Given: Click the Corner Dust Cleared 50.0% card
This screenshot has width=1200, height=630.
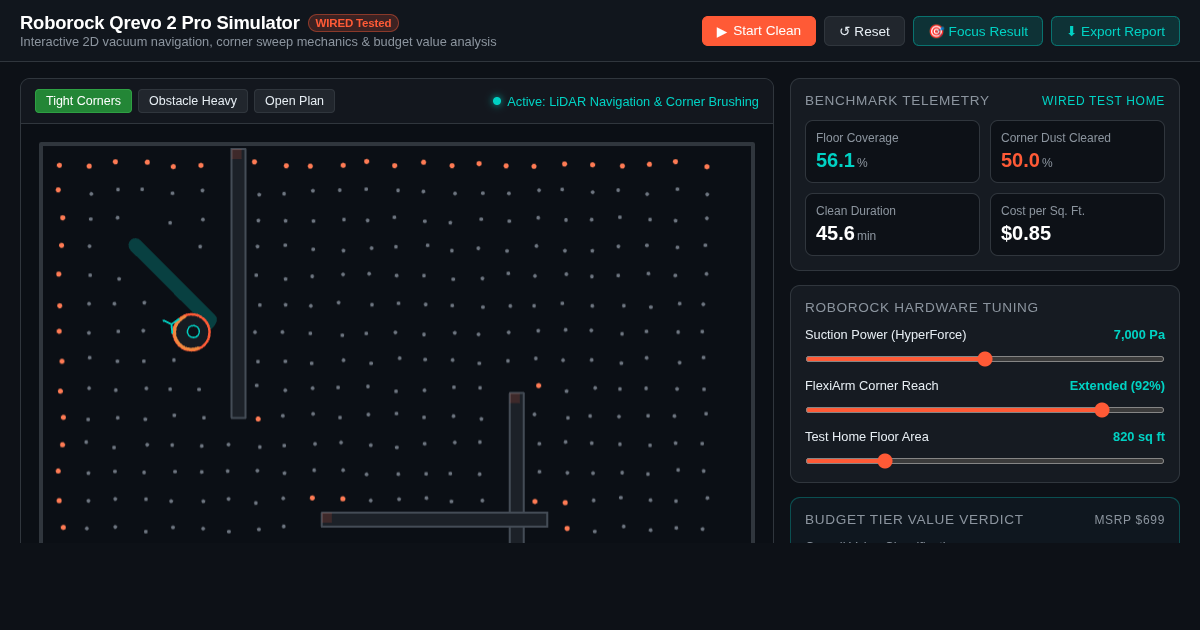Looking at the screenshot, I should coord(1077,152).
